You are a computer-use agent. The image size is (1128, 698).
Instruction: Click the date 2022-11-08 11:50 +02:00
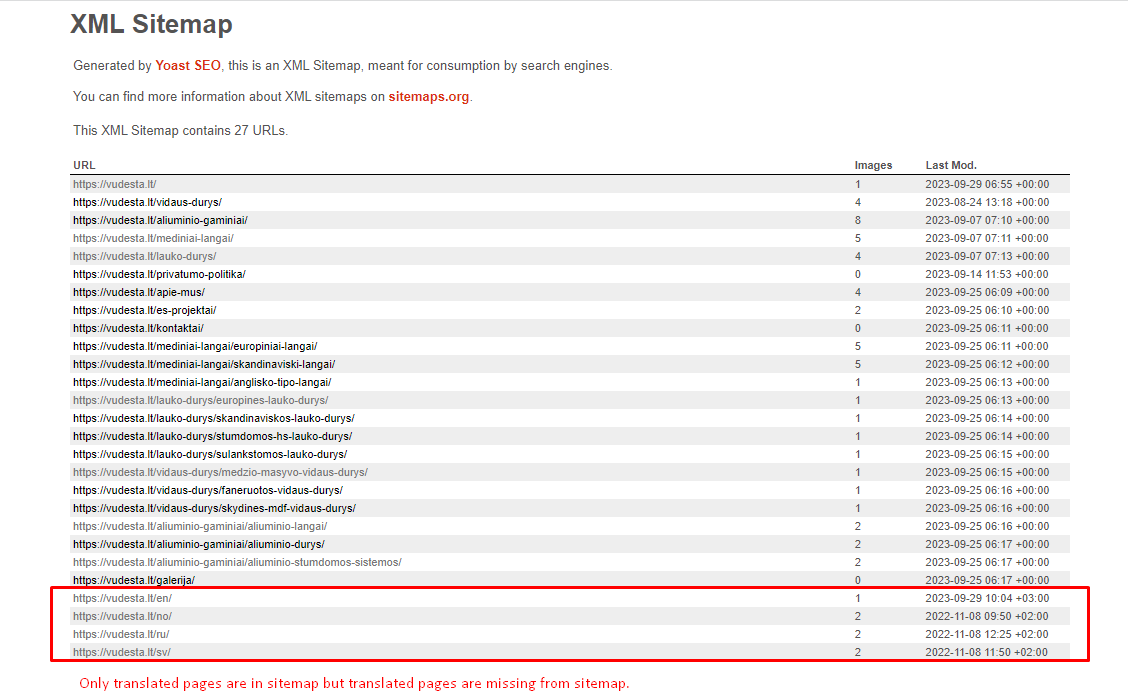click(x=987, y=652)
